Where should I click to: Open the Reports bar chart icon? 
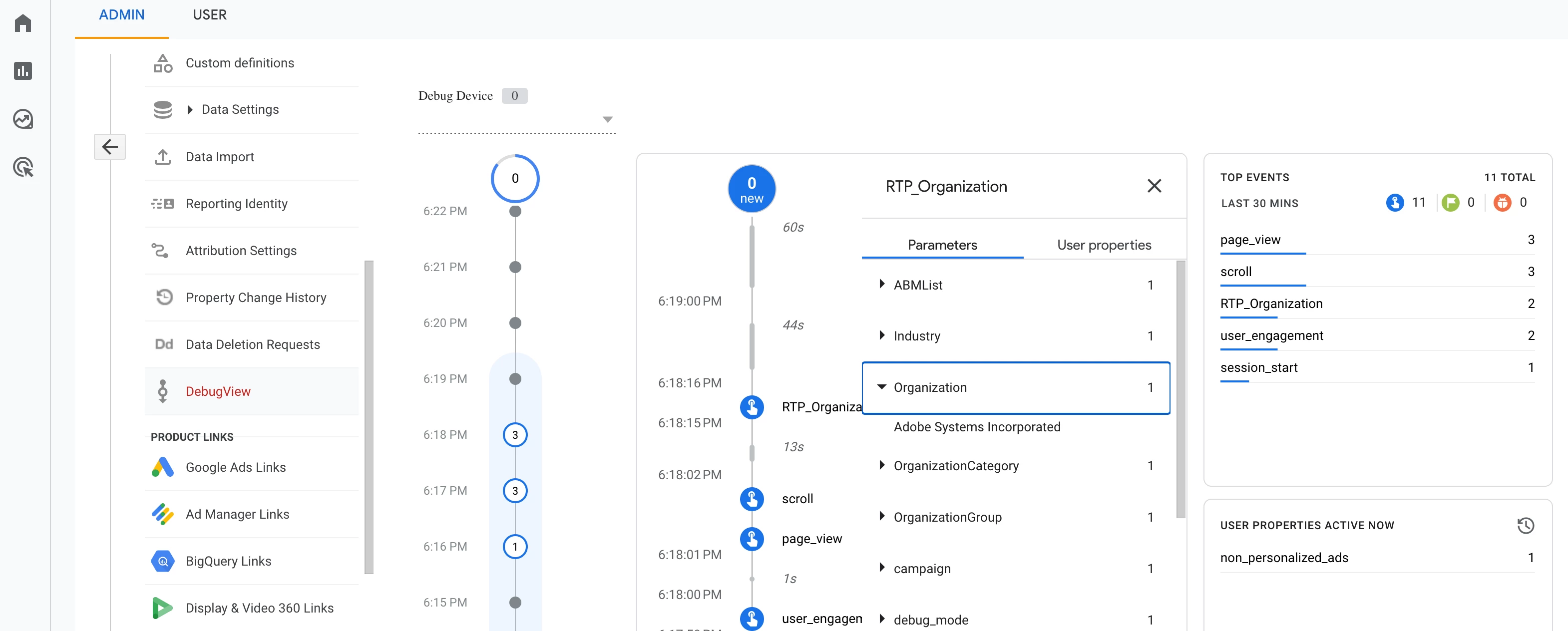pos(23,70)
